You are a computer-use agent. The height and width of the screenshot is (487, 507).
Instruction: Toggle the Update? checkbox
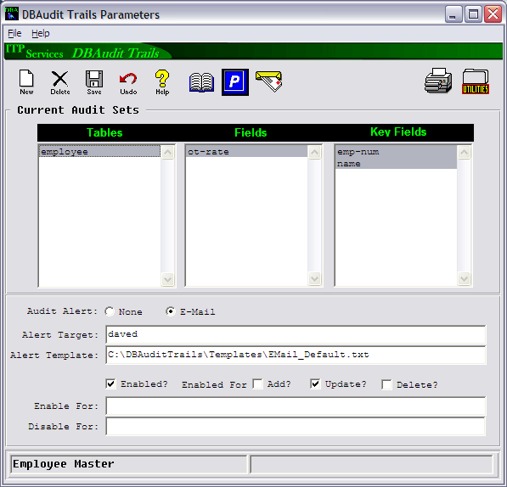click(x=315, y=384)
